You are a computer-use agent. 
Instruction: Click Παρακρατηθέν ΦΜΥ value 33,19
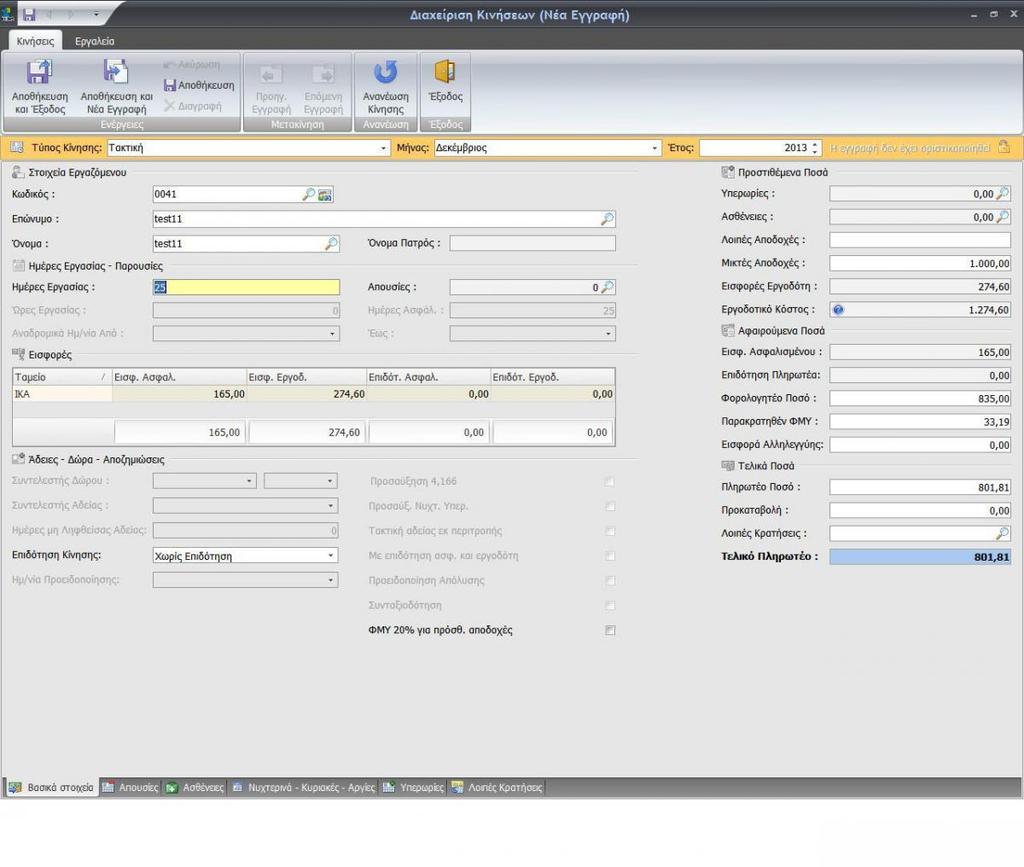(x=920, y=422)
